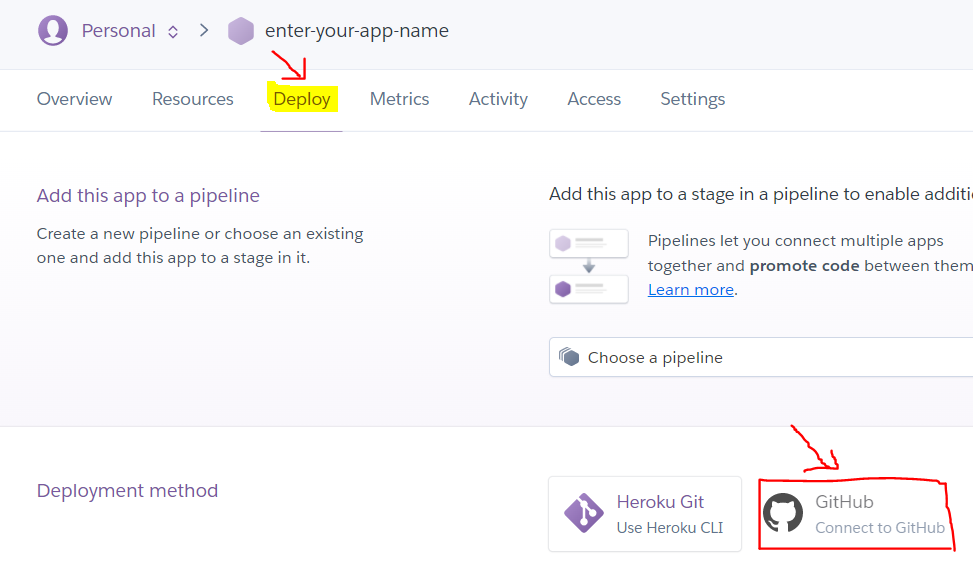Go to the Metrics tab

tap(400, 99)
